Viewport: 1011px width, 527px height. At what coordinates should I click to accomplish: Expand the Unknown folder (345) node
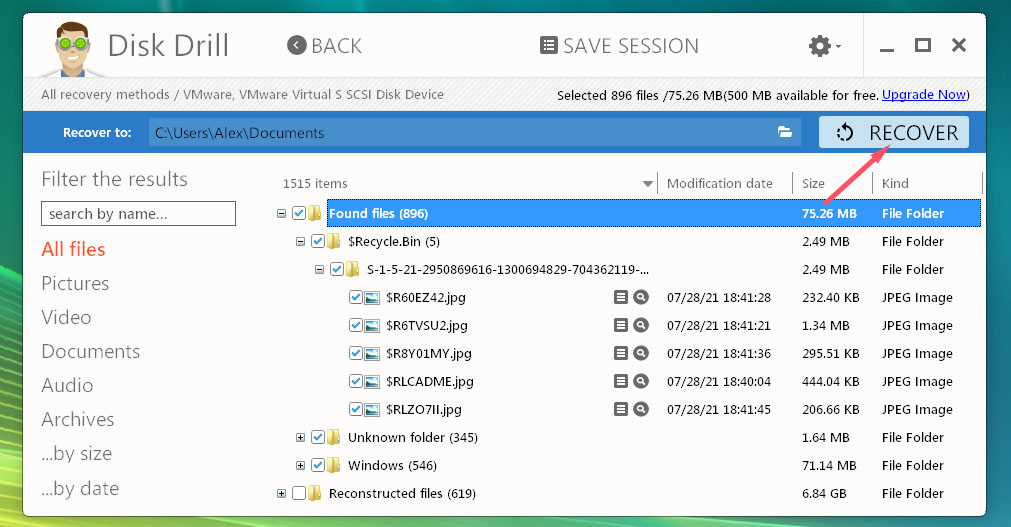(300, 437)
